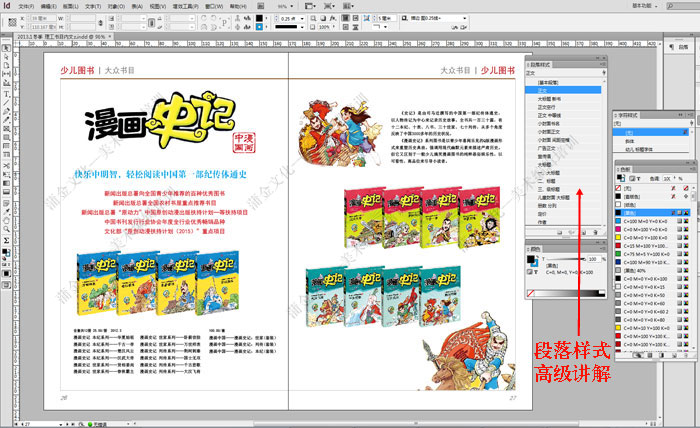Open the workspace 基本功能 dropdown
The height and width of the screenshot is (428, 700).
[646, 6]
